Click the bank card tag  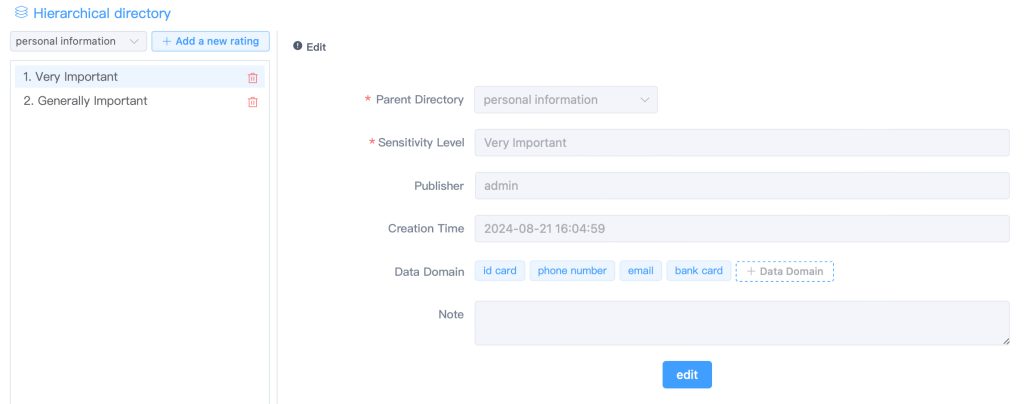tap(699, 271)
